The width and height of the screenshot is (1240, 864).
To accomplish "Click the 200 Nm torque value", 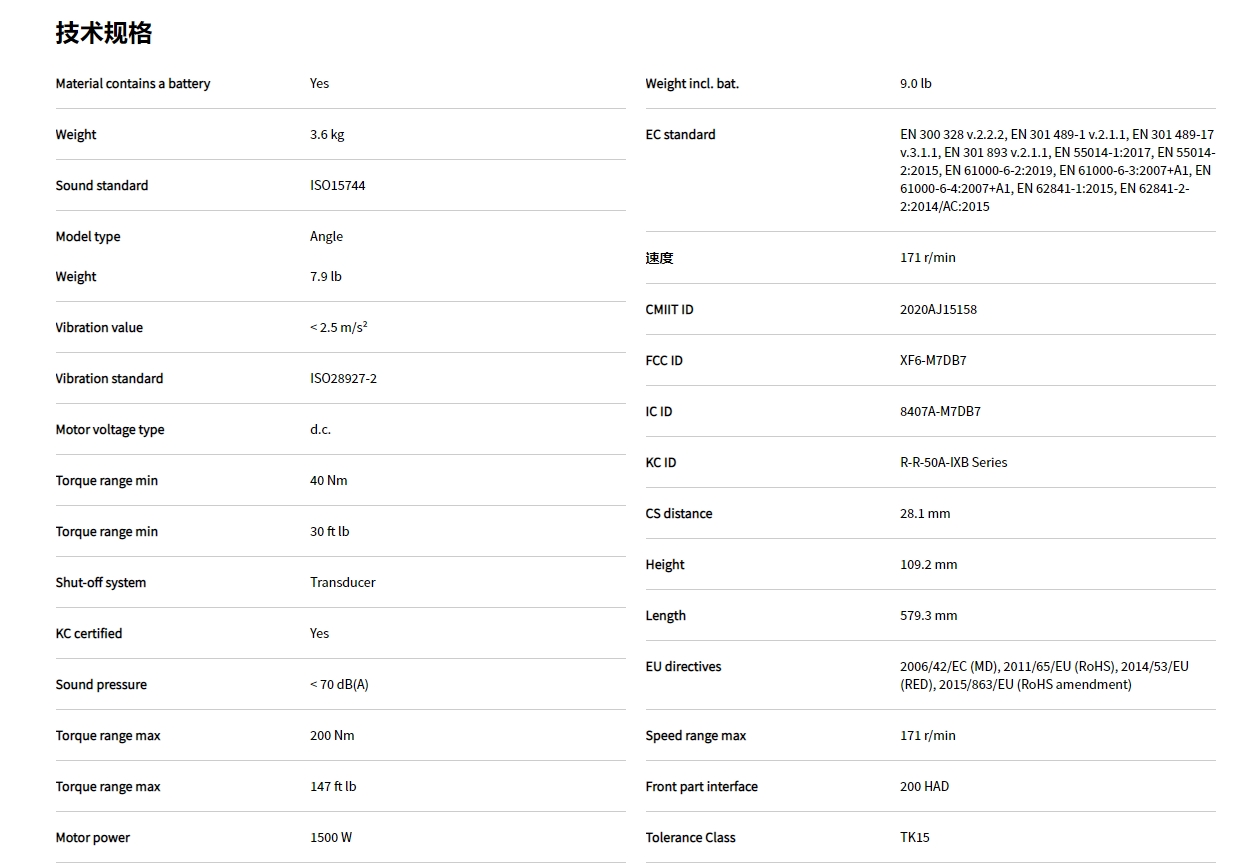I will click(x=332, y=735).
